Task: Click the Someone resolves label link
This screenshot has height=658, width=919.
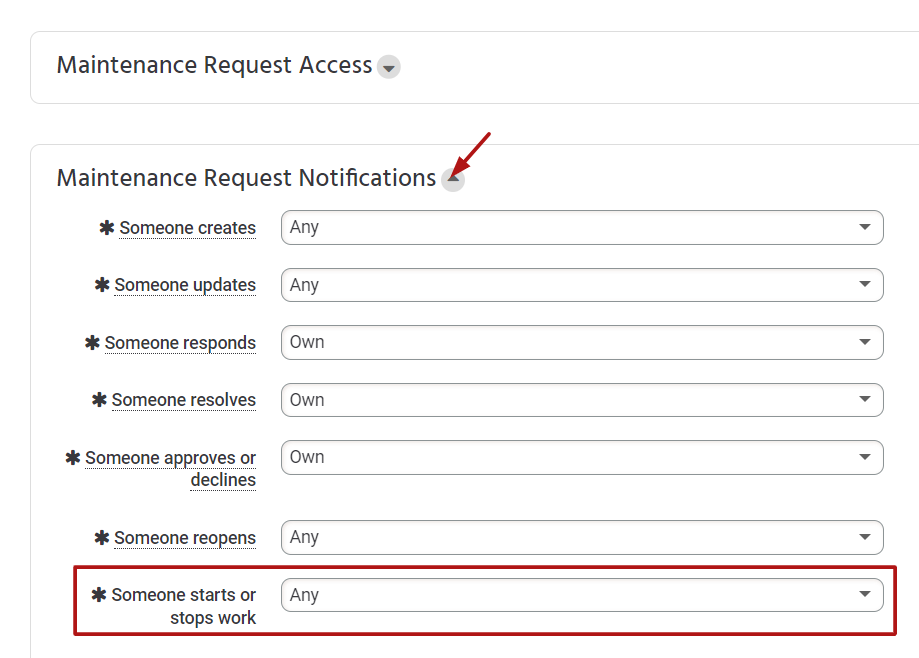Action: click(x=184, y=400)
